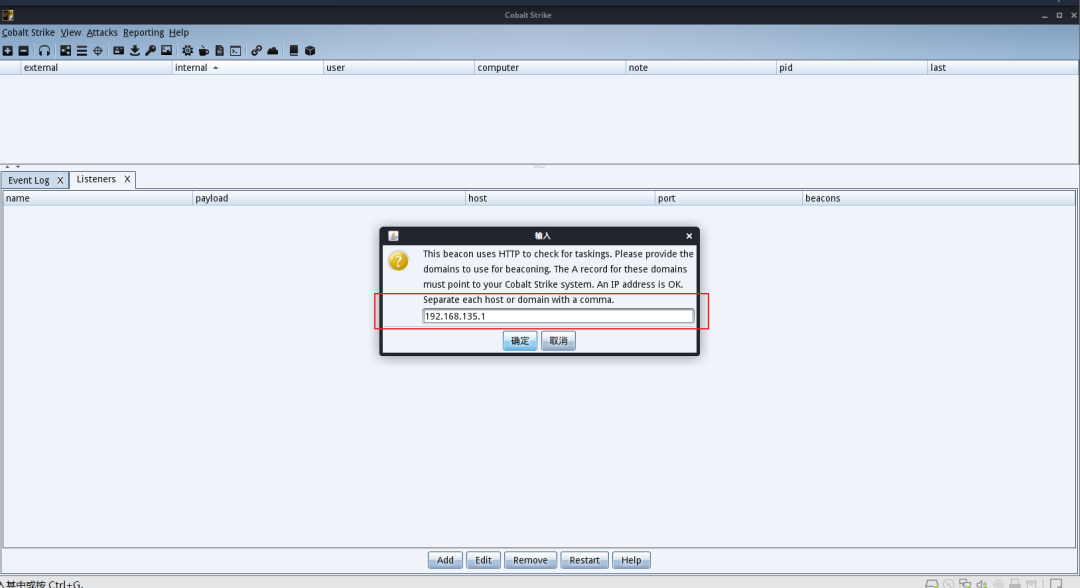Click the chain link Host File icon
Screen dimensions: 1080x588
tap(256, 51)
